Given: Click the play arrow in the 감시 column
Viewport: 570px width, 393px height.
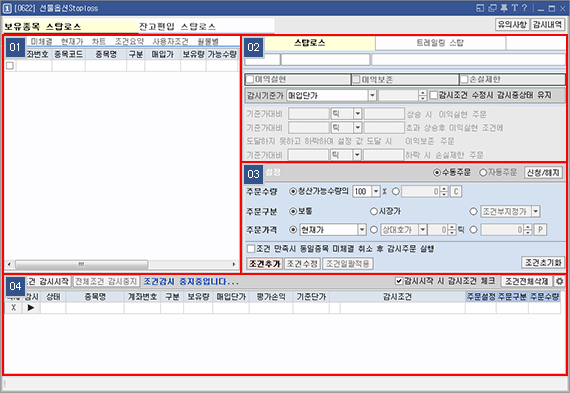Looking at the screenshot, I should (x=31, y=308).
